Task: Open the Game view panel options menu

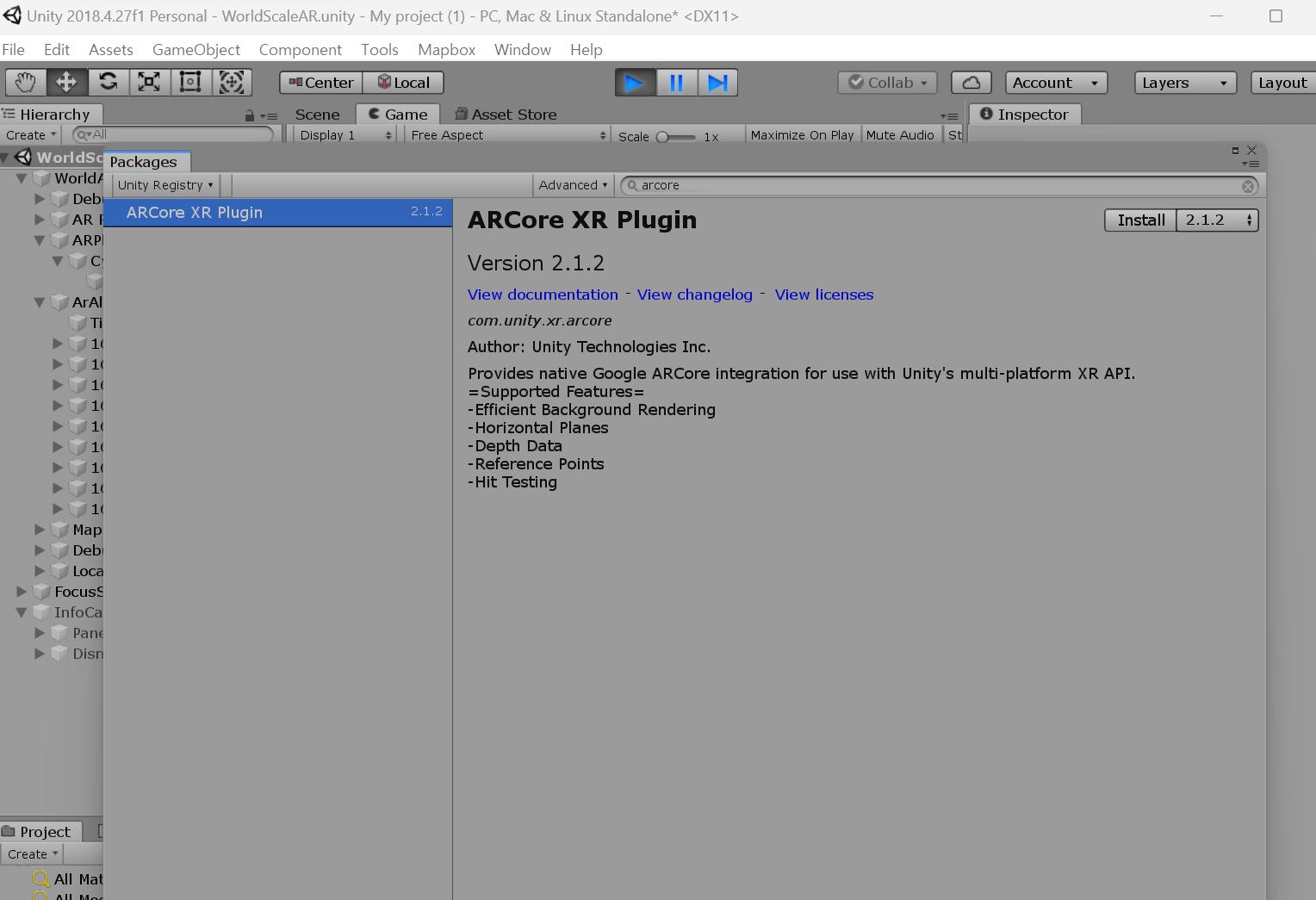Action: (x=949, y=116)
